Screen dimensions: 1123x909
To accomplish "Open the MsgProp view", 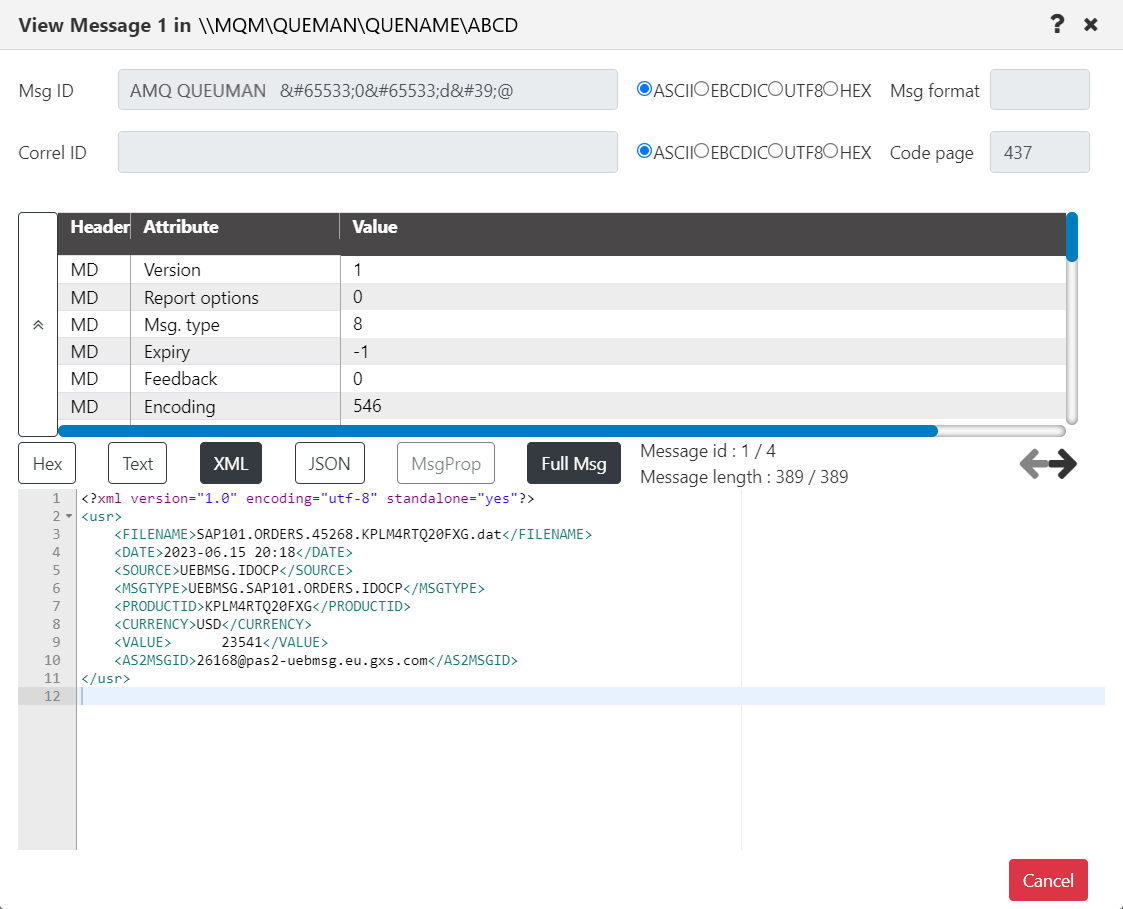I will (445, 463).
